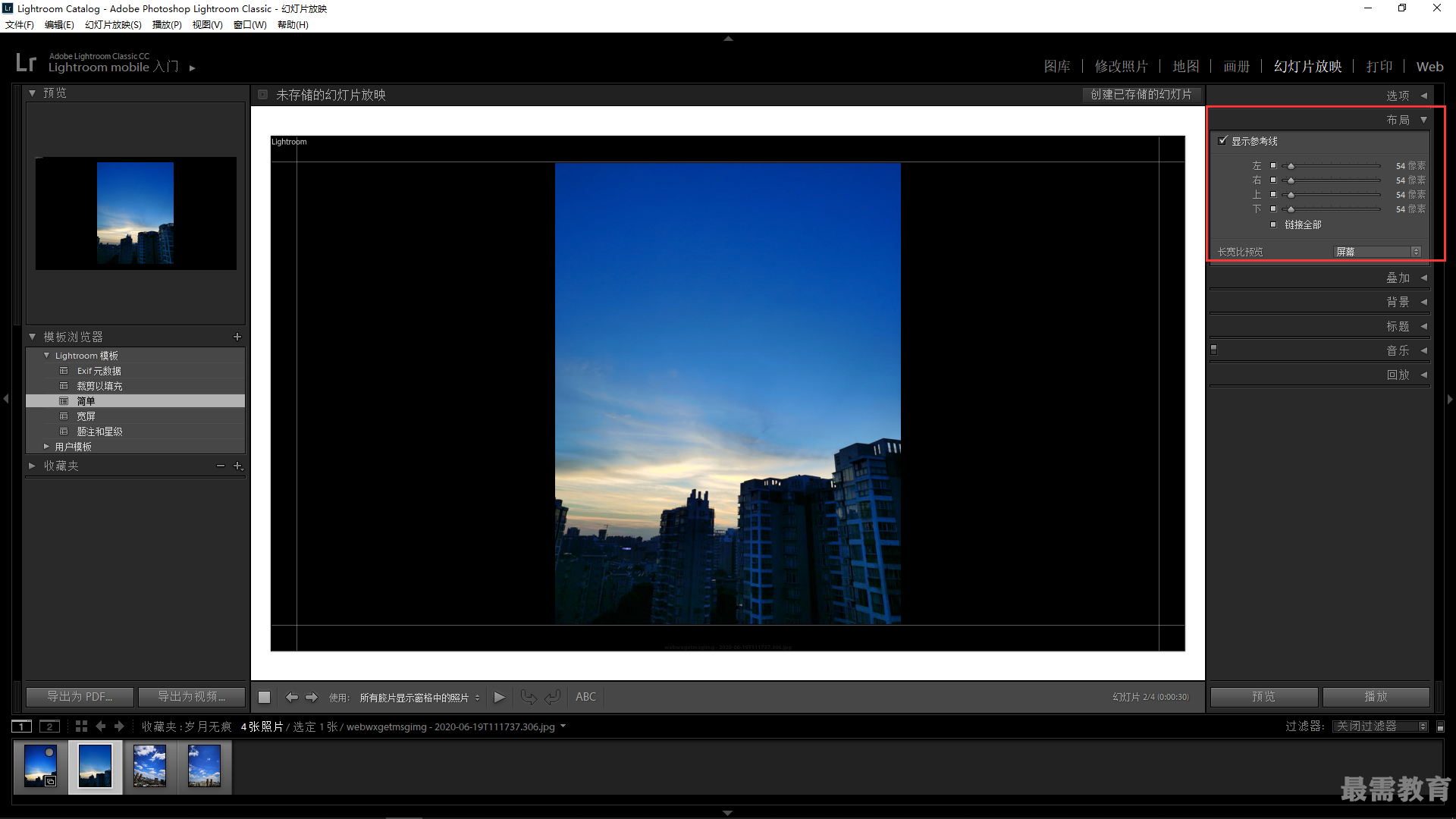The image size is (1456, 819).
Task: Click Export Video button
Action: coord(191,697)
